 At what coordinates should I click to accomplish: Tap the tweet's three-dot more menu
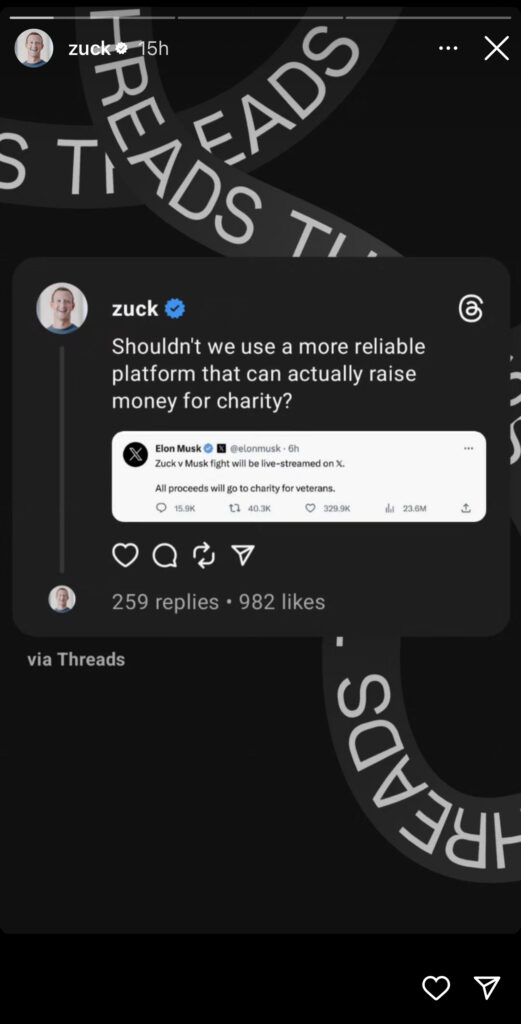point(467,449)
